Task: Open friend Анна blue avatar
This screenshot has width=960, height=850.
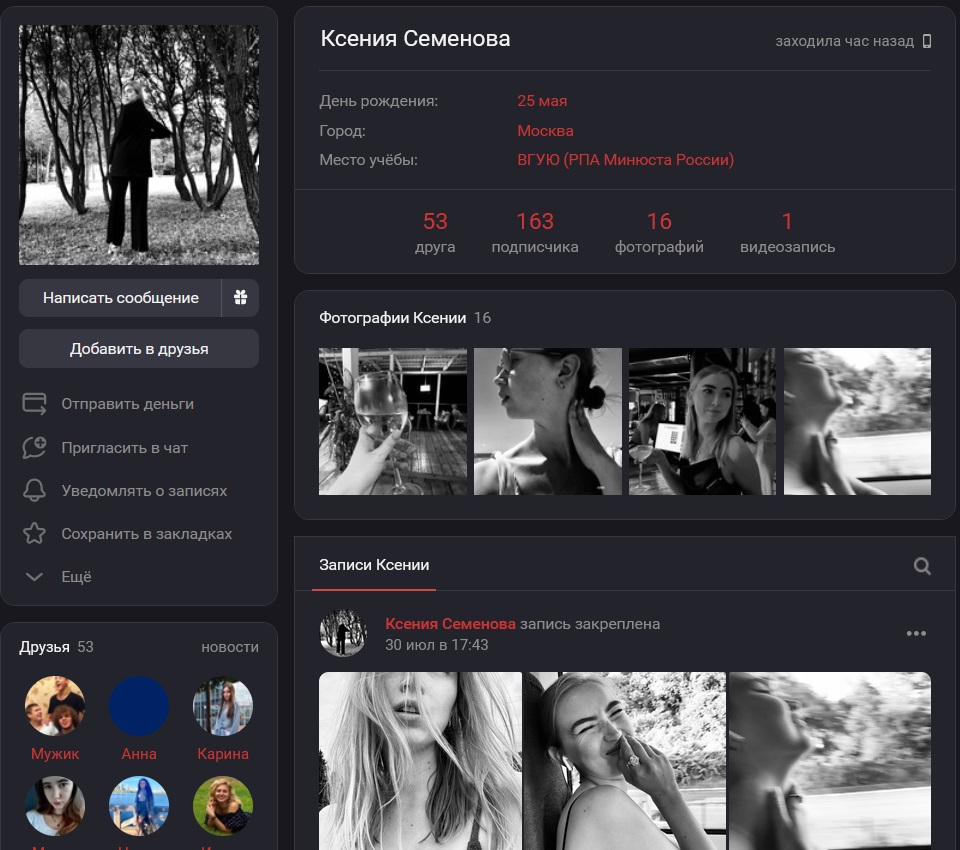Action: (139, 705)
